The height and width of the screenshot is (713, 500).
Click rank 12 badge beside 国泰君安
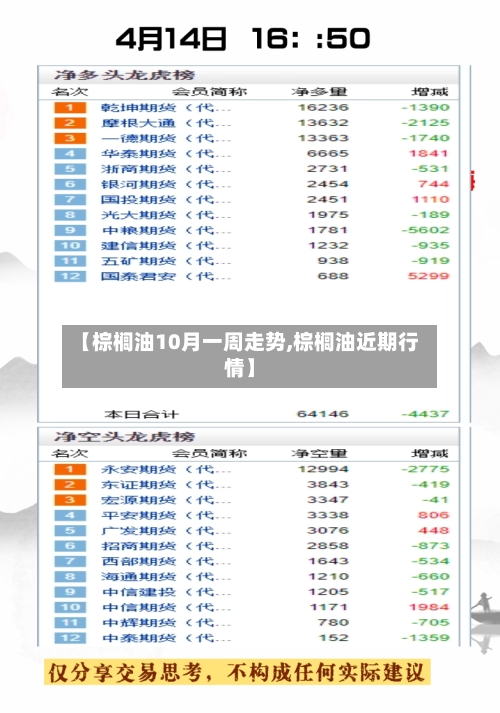[70, 276]
